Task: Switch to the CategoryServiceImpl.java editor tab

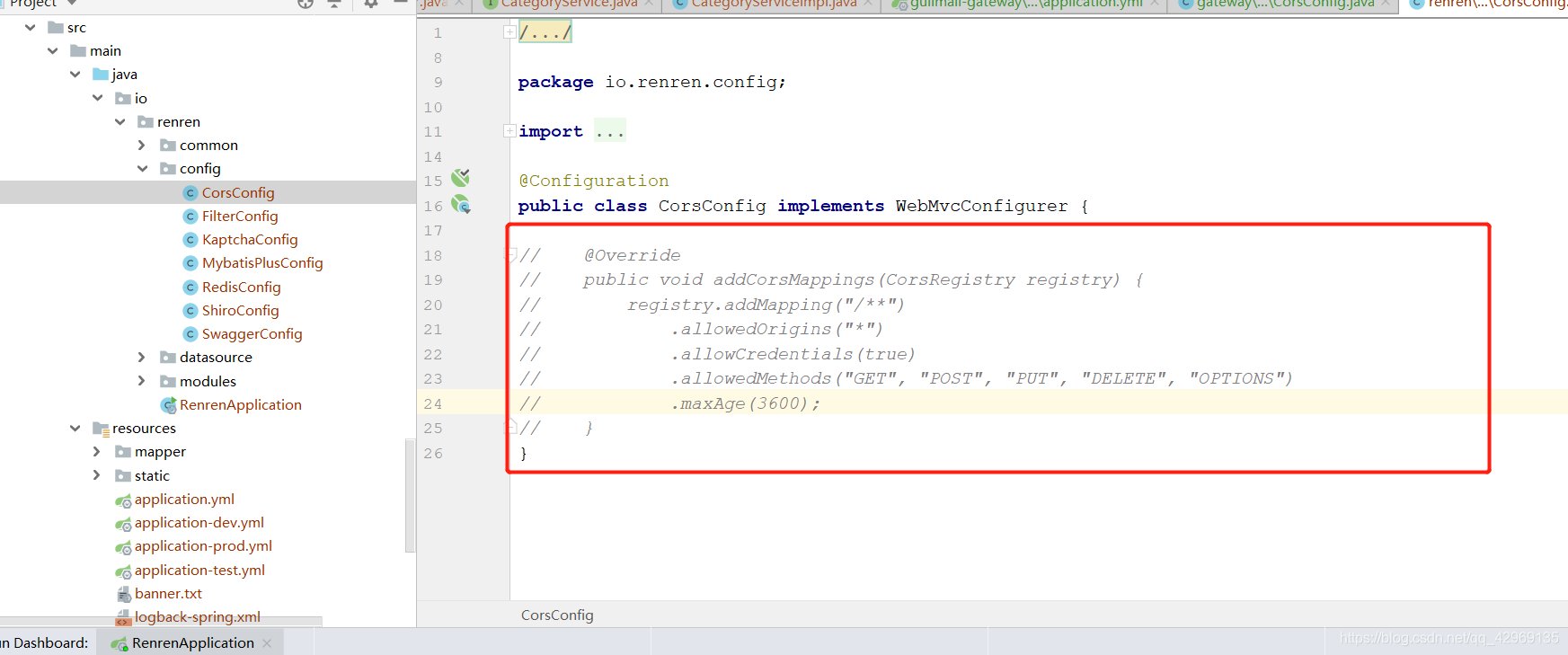Action: tap(773, 4)
